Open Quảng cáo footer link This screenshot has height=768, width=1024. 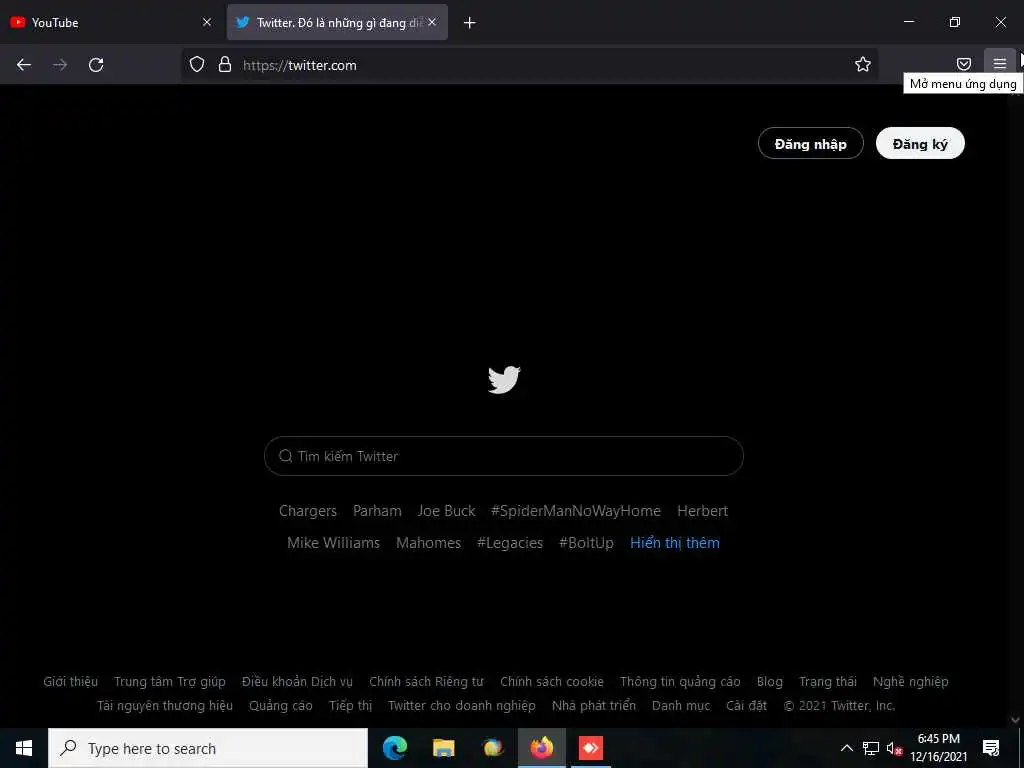pos(281,706)
